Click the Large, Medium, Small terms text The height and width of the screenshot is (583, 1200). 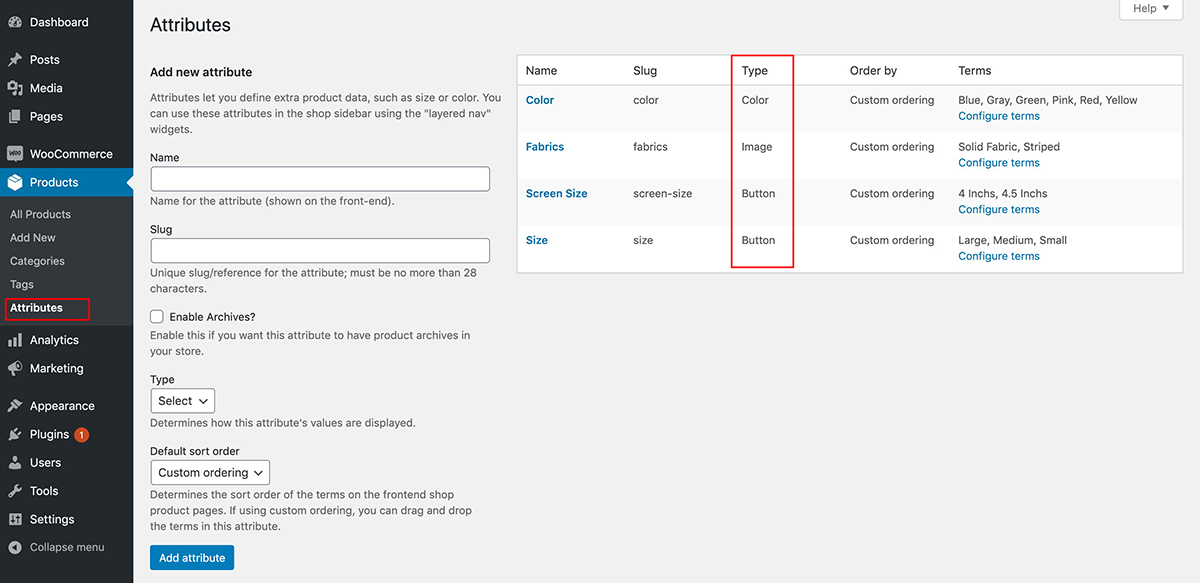click(1012, 240)
